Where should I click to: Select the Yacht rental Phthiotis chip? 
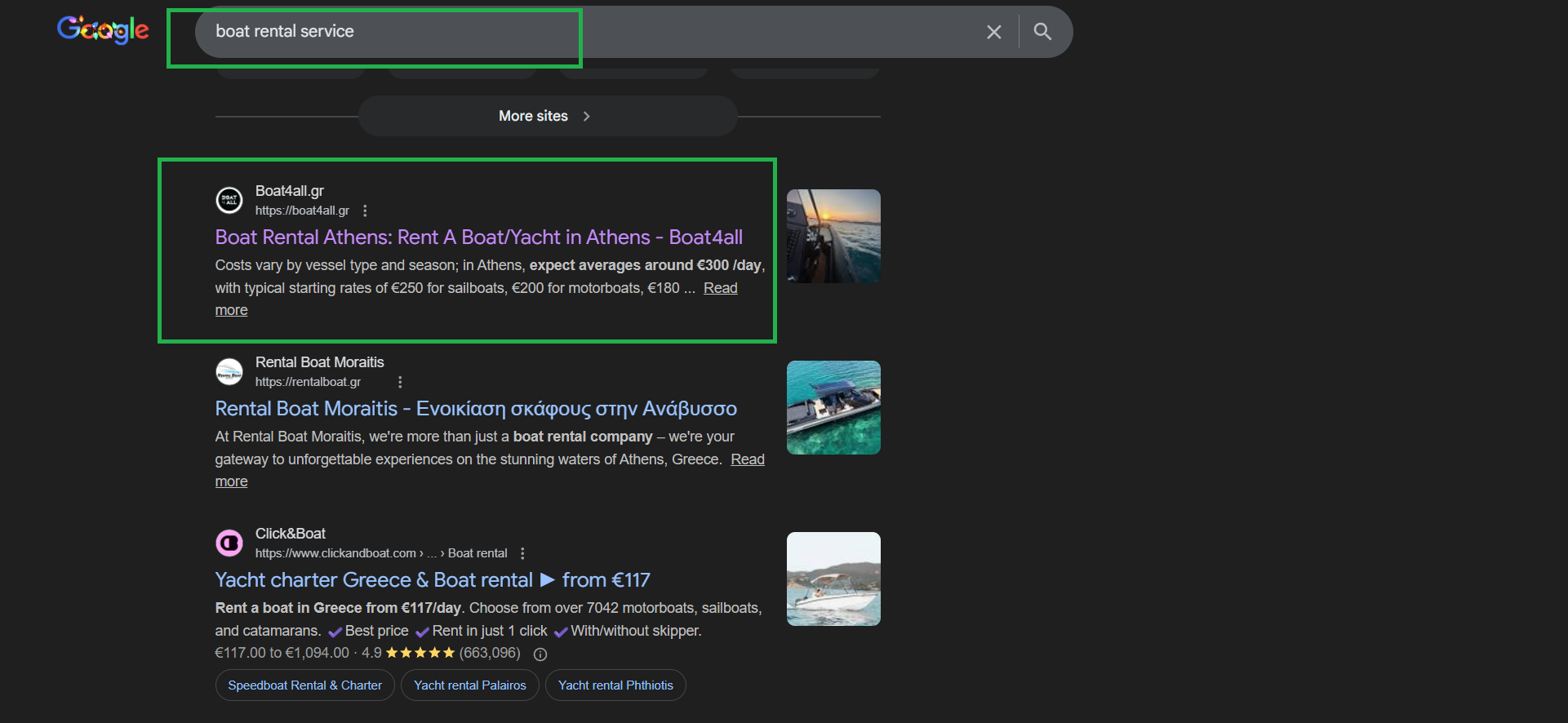(615, 685)
